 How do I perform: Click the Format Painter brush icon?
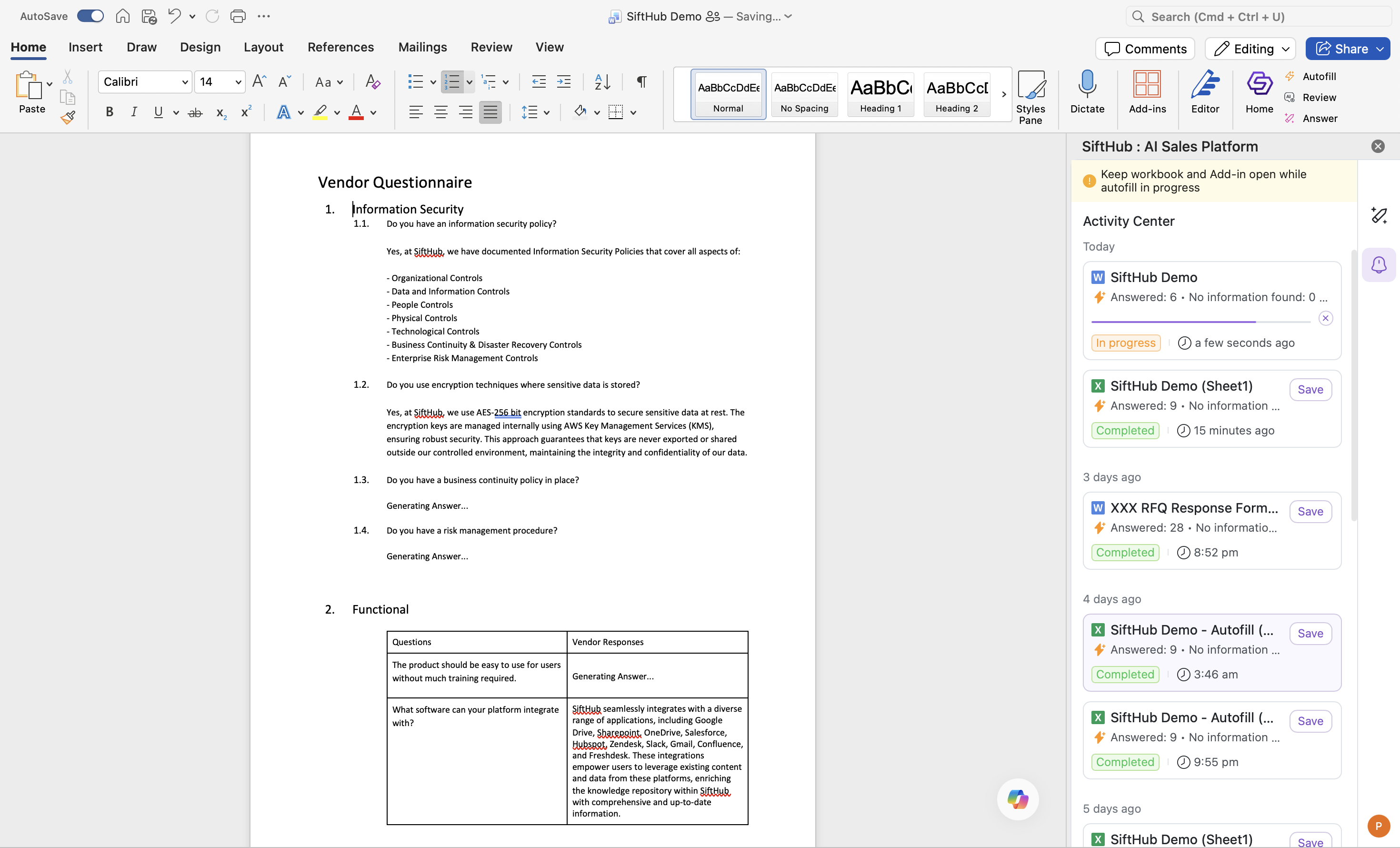coord(68,118)
